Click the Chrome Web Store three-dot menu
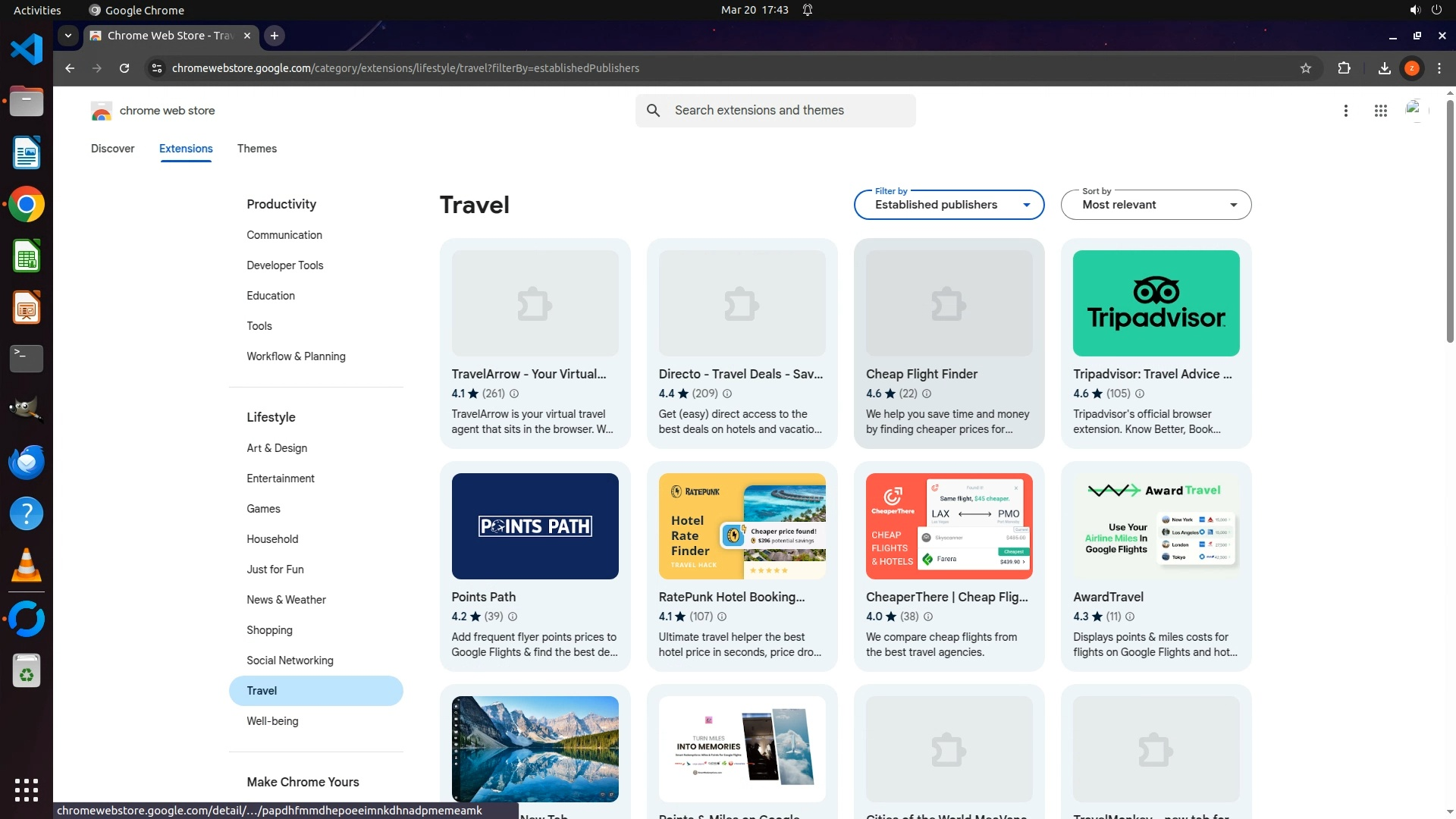Viewport: 1456px width, 819px height. [x=1345, y=111]
